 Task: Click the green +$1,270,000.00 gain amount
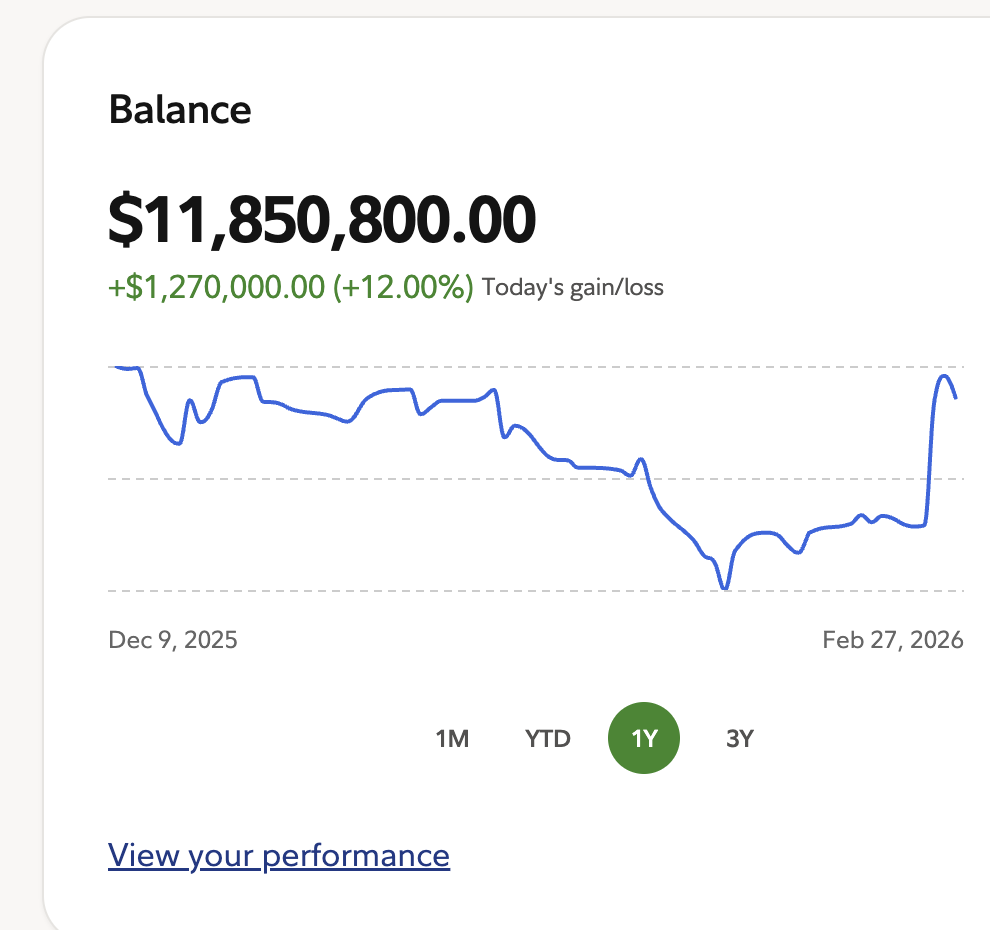coord(216,288)
